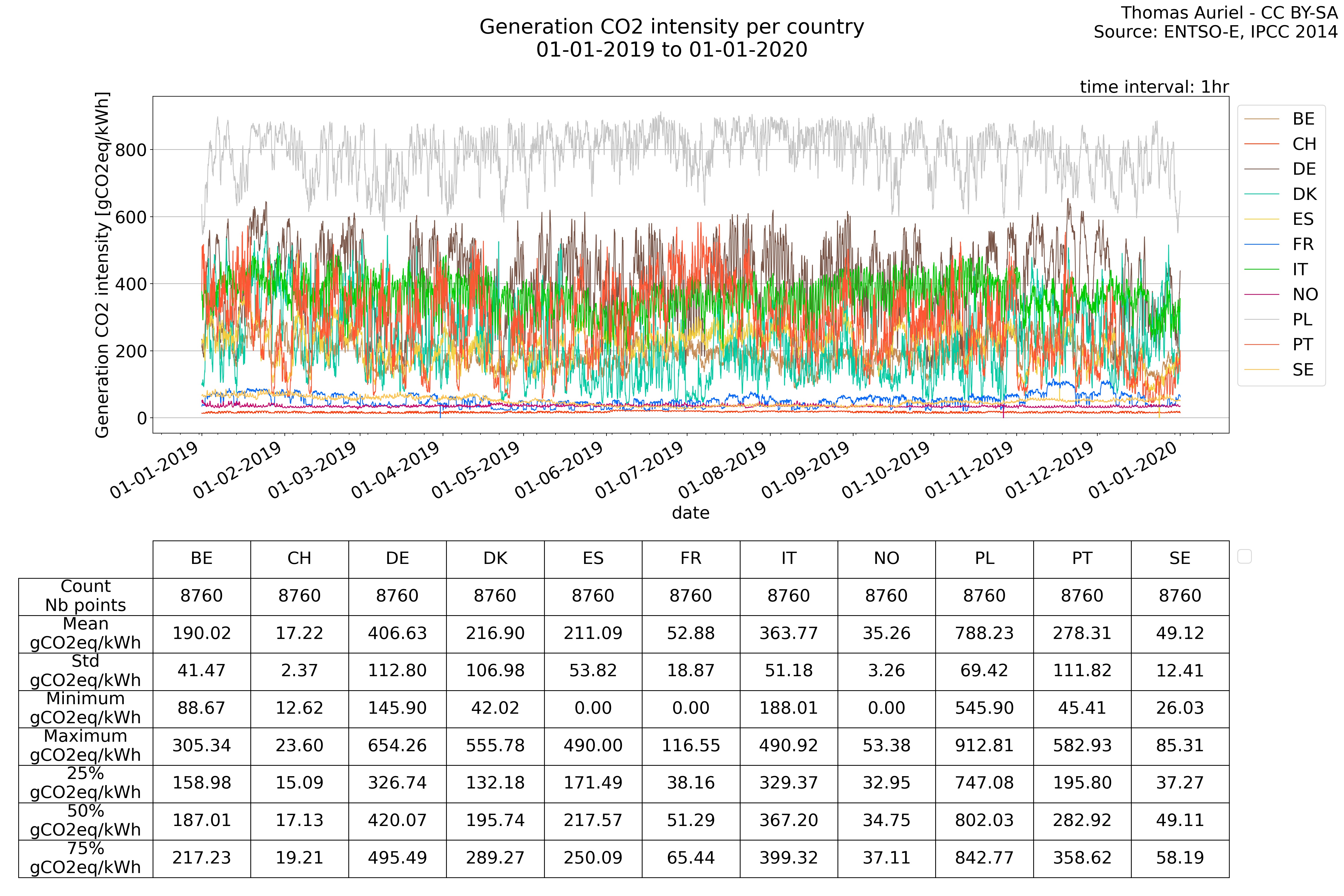The width and height of the screenshot is (1344, 896).
Task: Click the Count Nb points row label
Action: (86, 596)
